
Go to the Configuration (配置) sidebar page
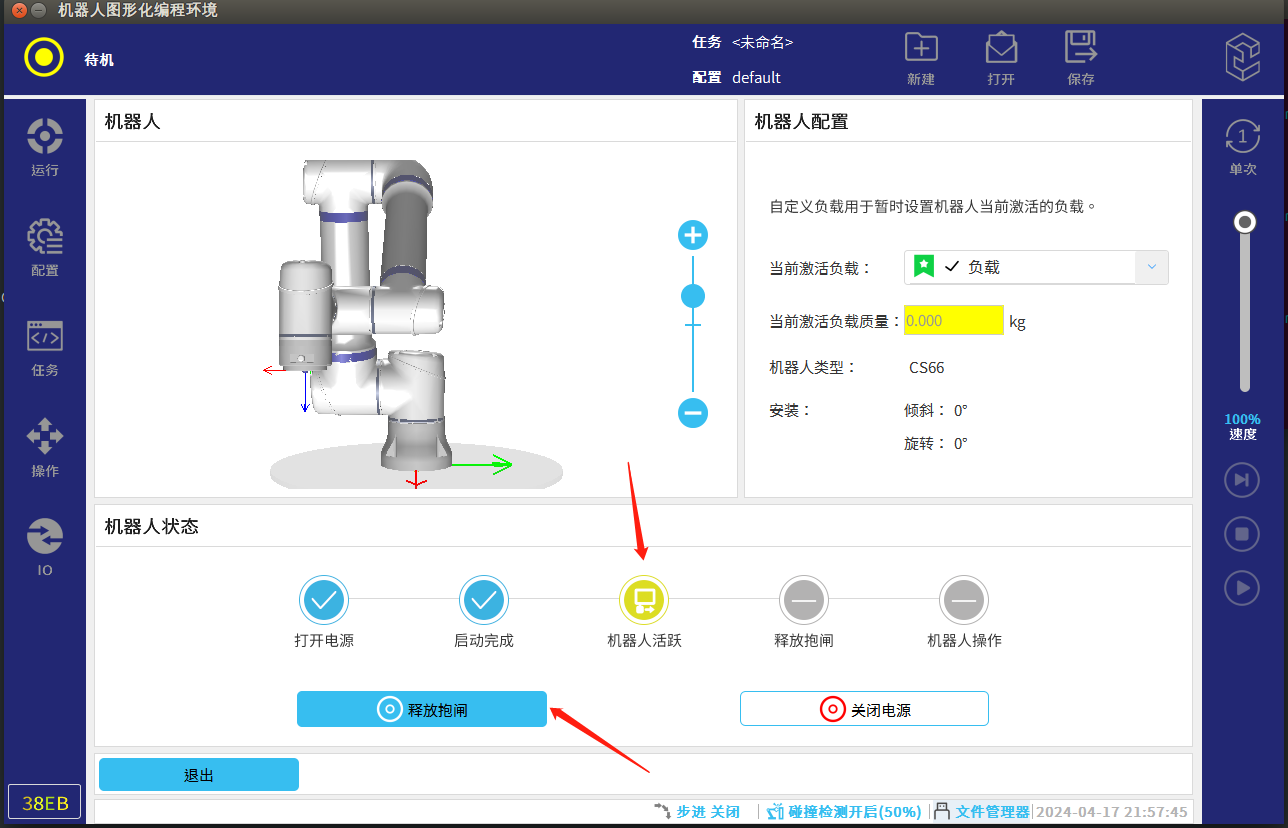pos(45,247)
